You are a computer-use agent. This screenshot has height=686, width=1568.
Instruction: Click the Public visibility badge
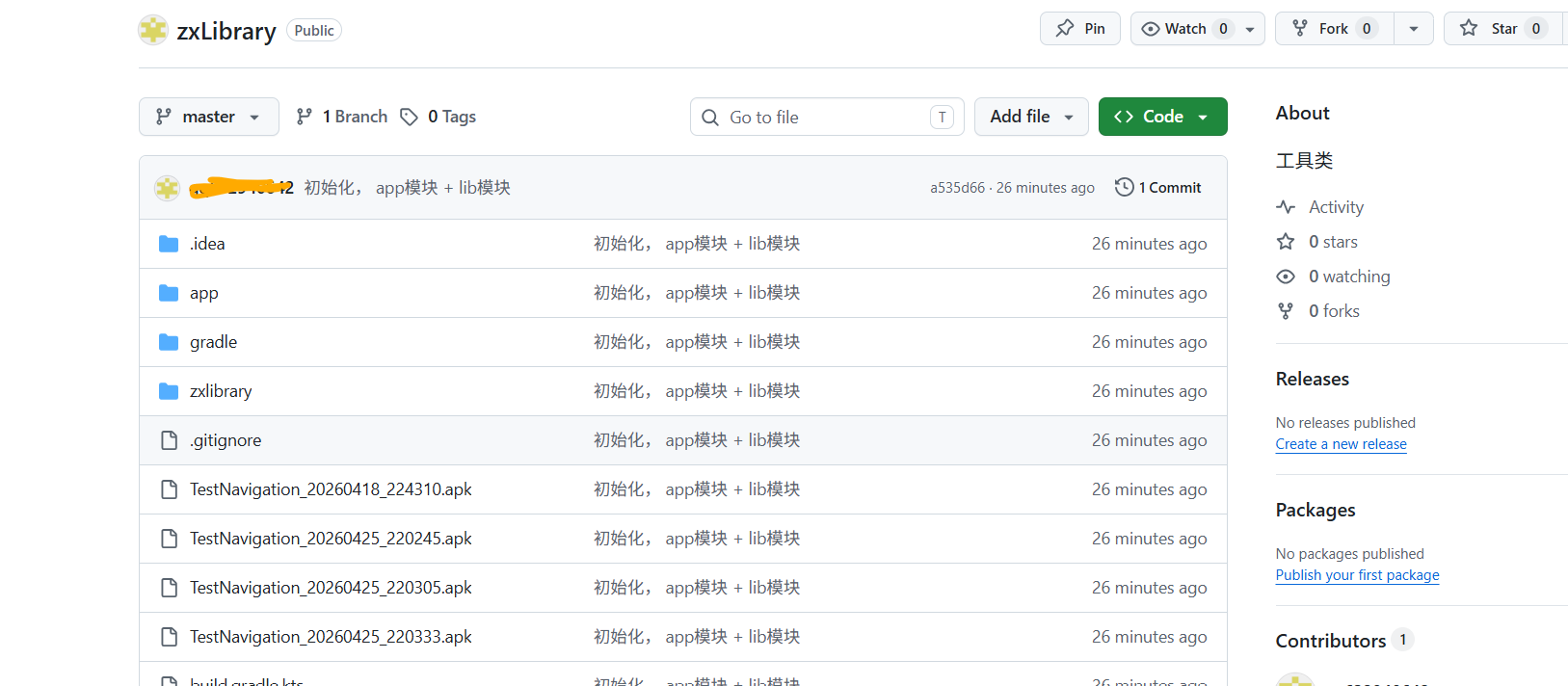tap(314, 31)
